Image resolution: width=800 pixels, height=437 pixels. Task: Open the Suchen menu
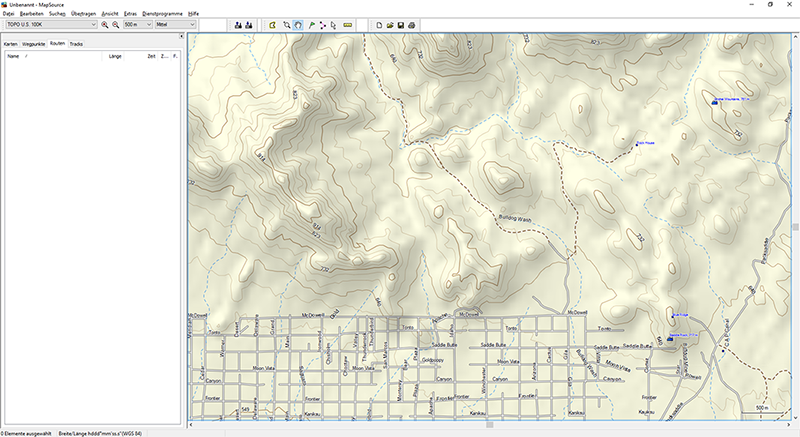coord(57,14)
